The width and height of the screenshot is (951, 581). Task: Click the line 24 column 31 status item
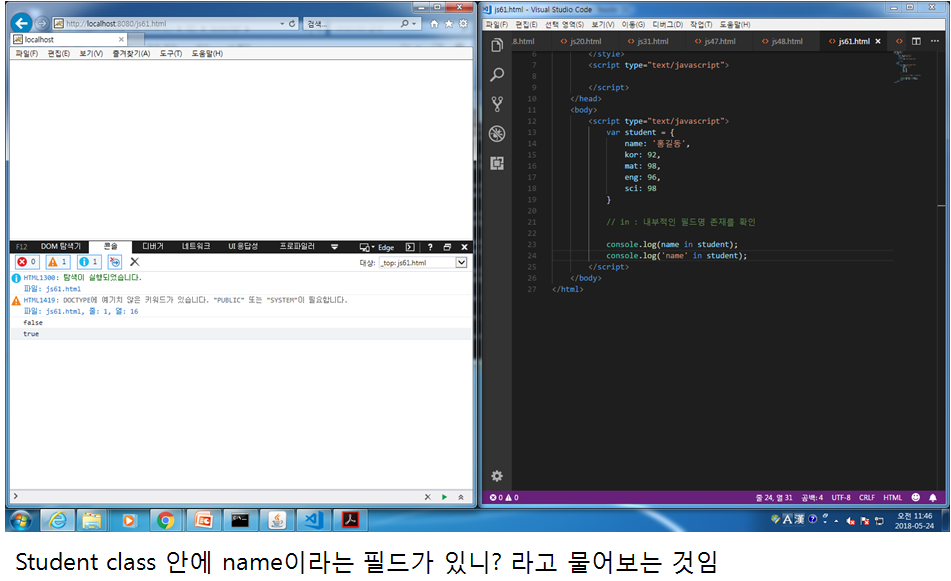774,497
